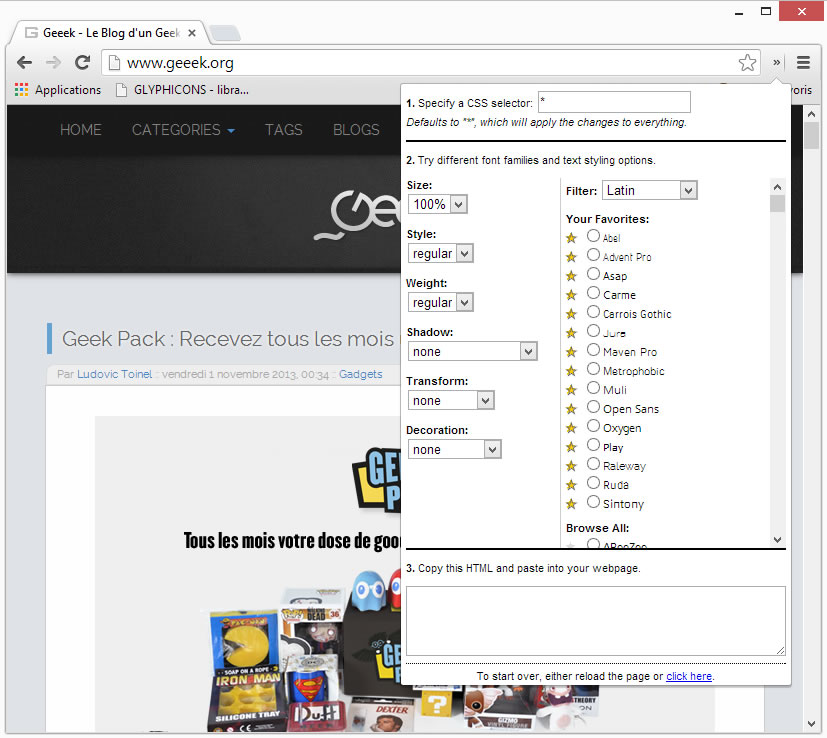Select the Raleway radio button
This screenshot has height=738, width=827.
pyautogui.click(x=593, y=463)
